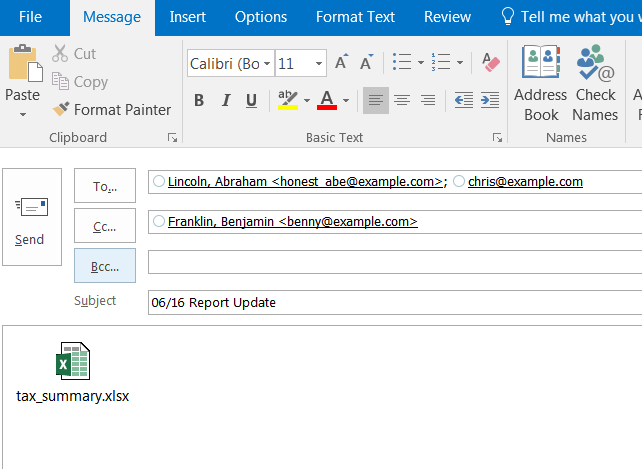Image resolution: width=642 pixels, height=469 pixels.
Task: Launch the Basic Text font dialog
Action: (x=497, y=138)
